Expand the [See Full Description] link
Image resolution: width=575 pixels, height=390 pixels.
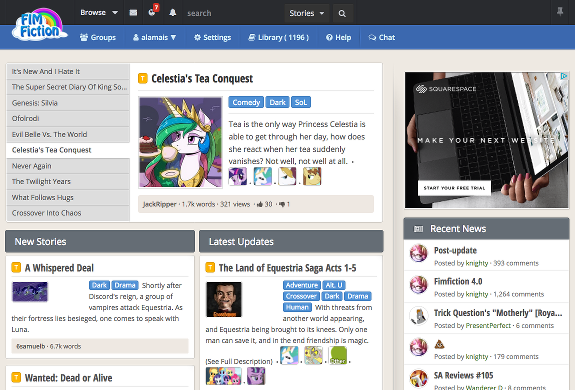point(239,361)
